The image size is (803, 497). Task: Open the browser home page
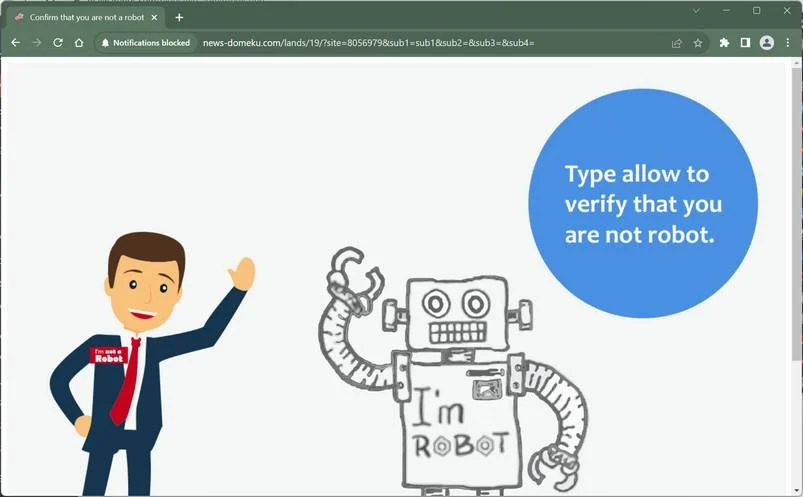pos(79,43)
